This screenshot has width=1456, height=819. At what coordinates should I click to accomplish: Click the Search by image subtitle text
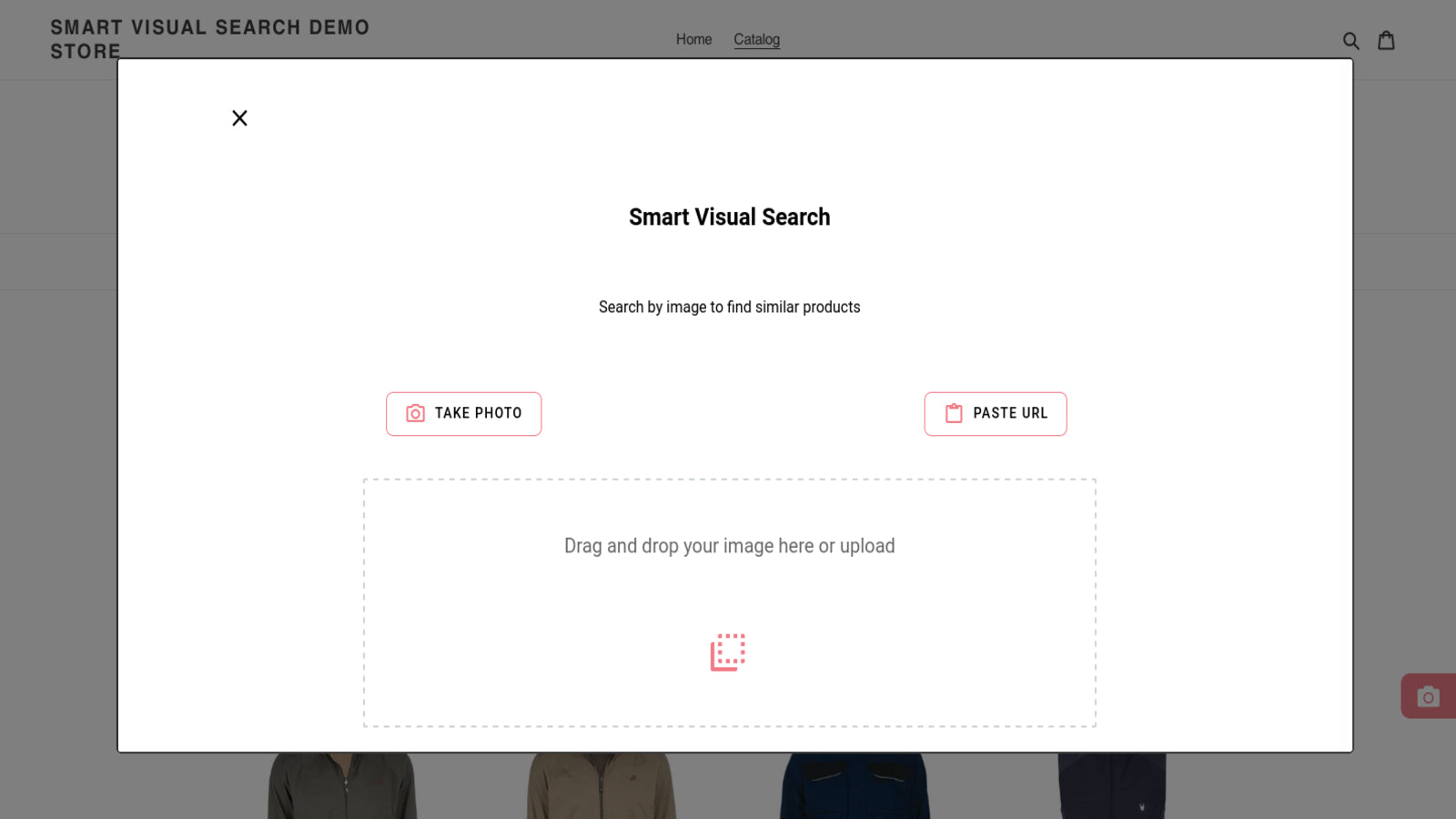point(729,307)
